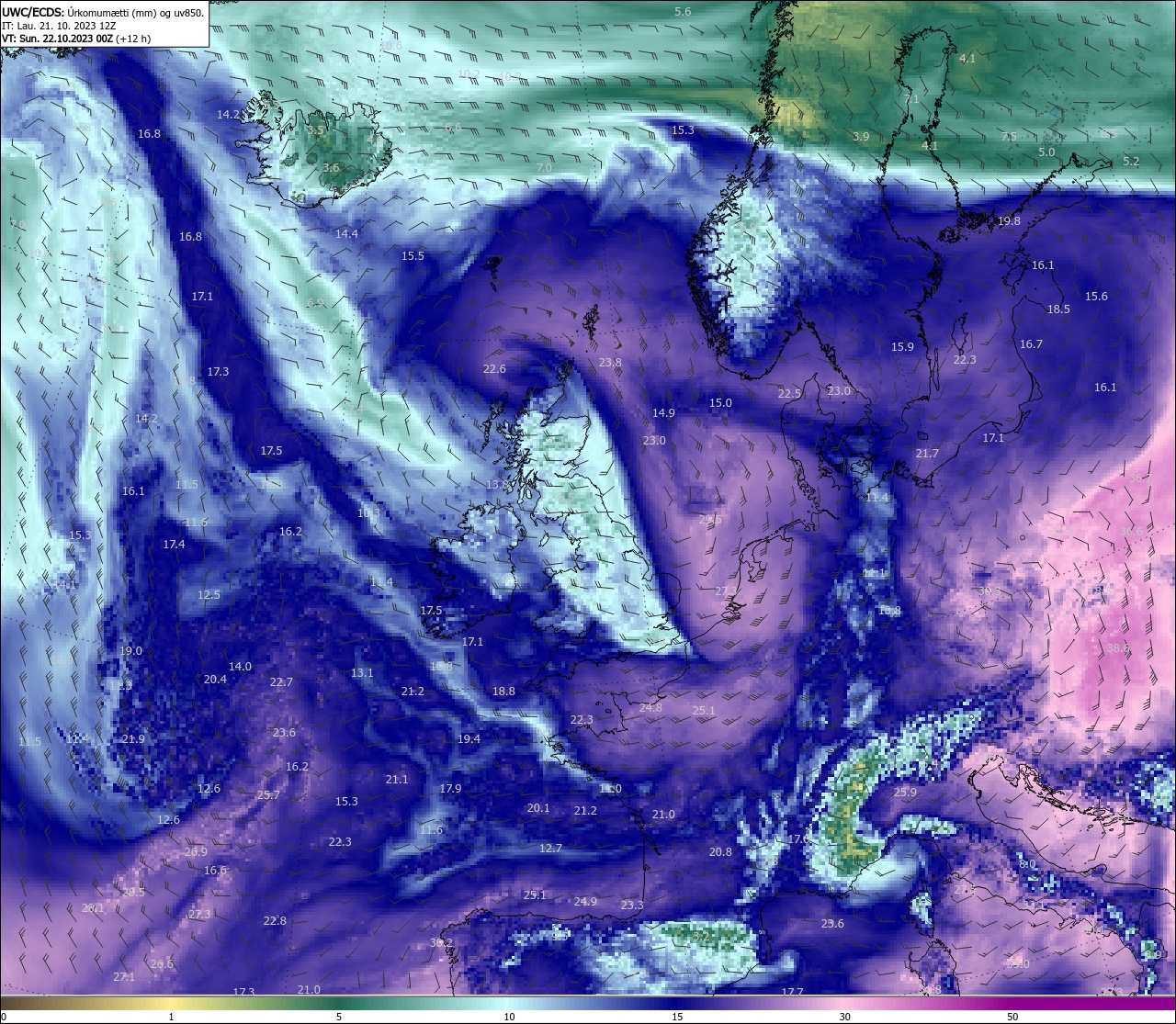Click the 7.5 map value
The height and width of the screenshot is (1024, 1176).
[x=1009, y=137]
